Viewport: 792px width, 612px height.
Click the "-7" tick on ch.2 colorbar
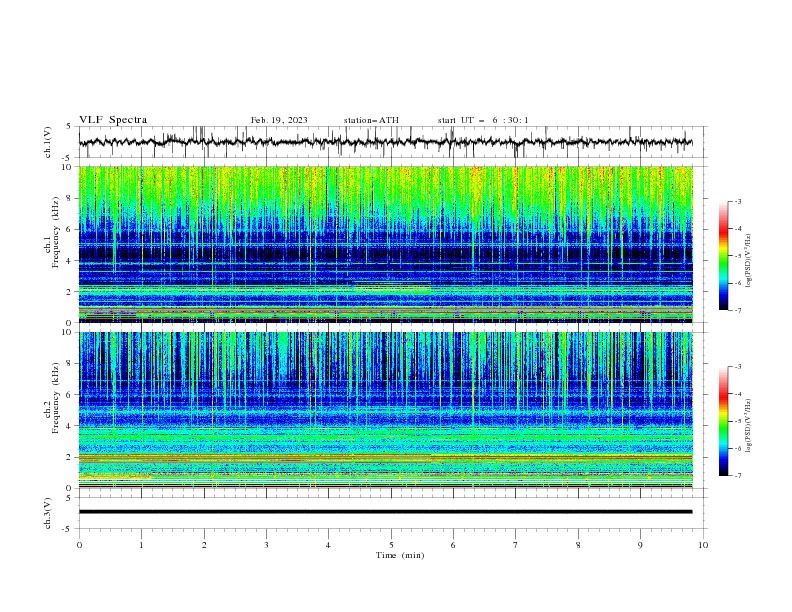pyautogui.click(x=738, y=476)
